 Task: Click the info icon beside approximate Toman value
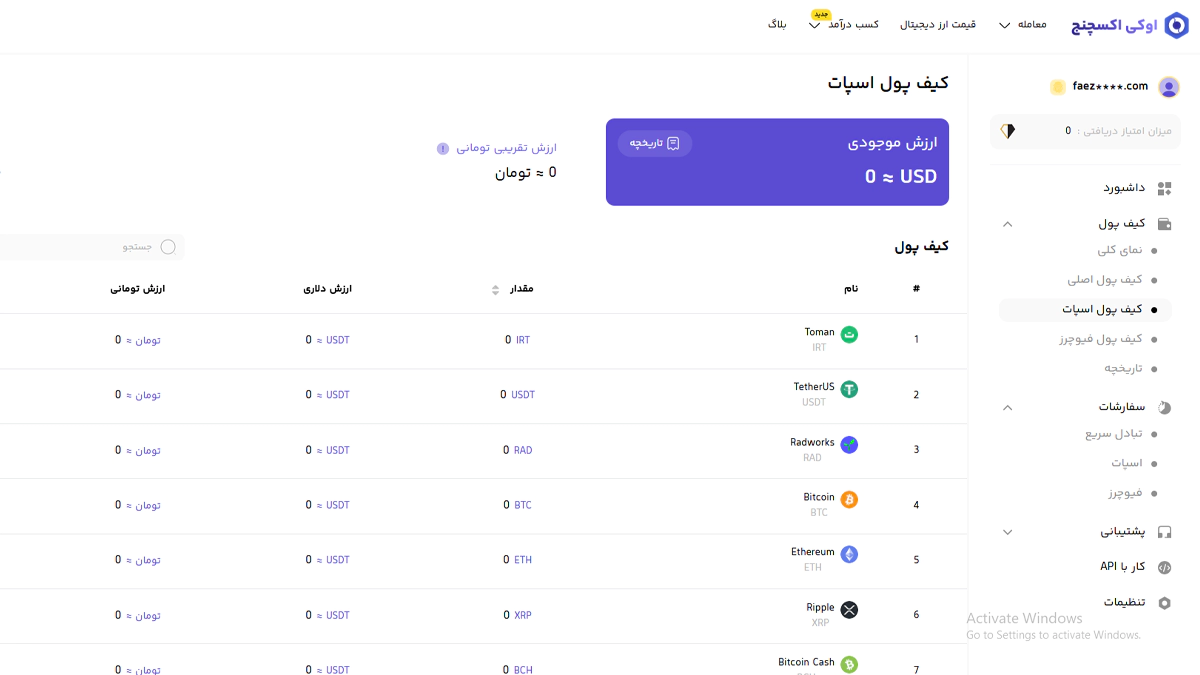[443, 149]
